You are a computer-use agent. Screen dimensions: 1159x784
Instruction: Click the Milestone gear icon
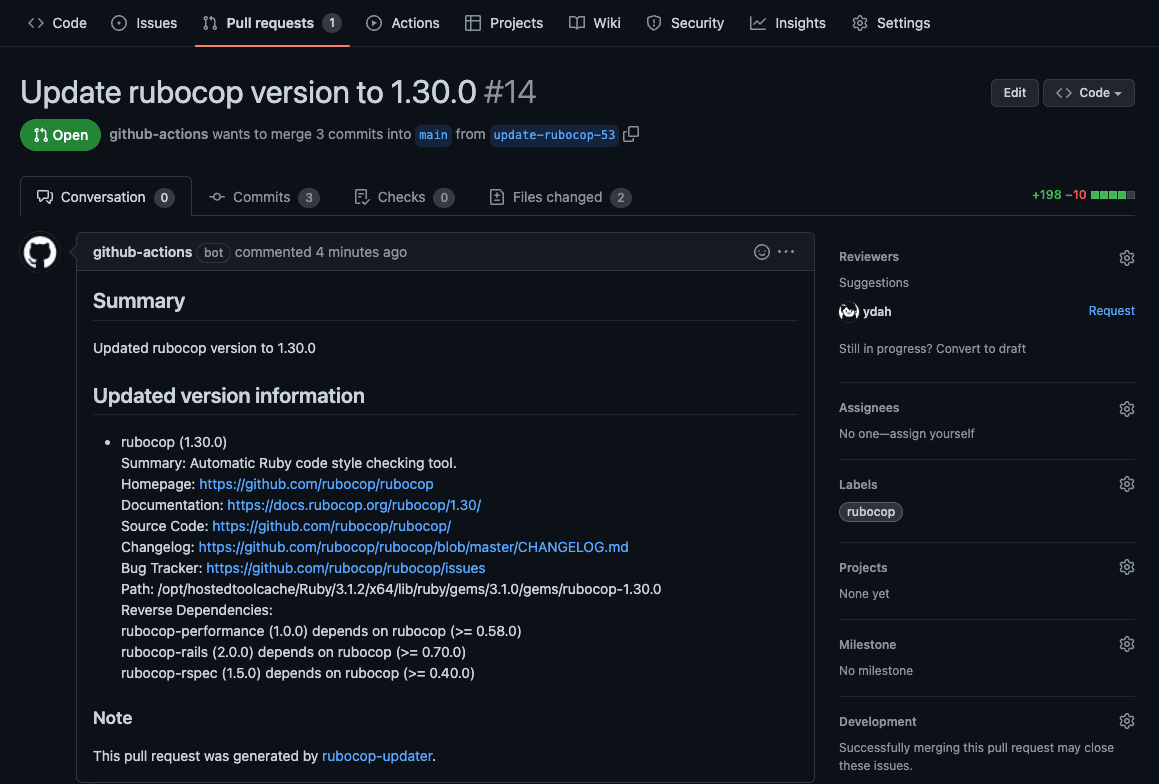(x=1126, y=645)
